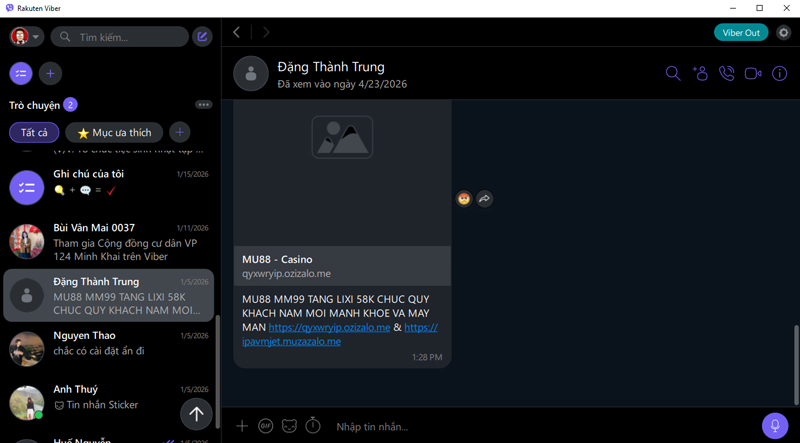The height and width of the screenshot is (443, 800).
Task: Click Nguyen Thao profile photo
Action: 27,349
